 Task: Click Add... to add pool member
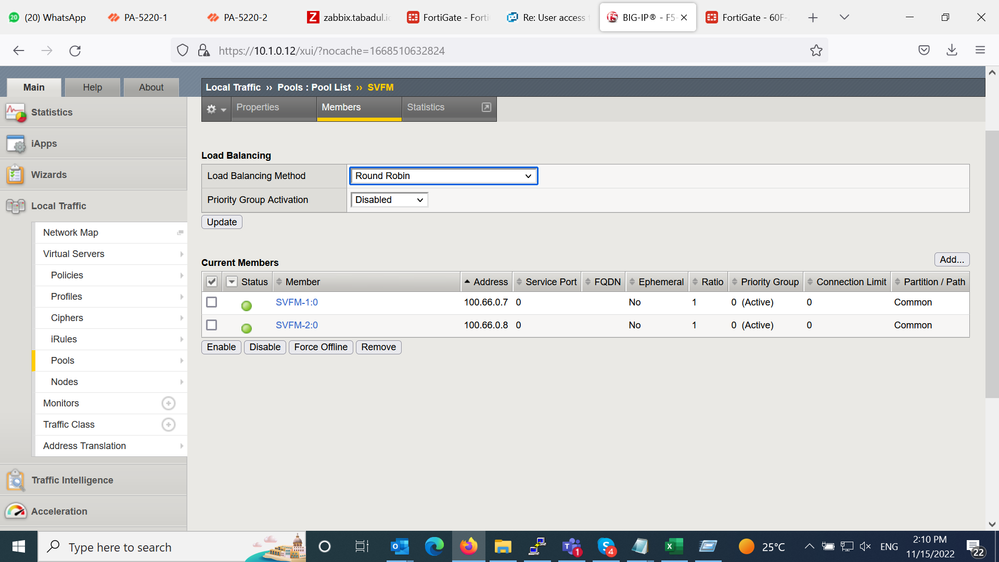tap(952, 259)
